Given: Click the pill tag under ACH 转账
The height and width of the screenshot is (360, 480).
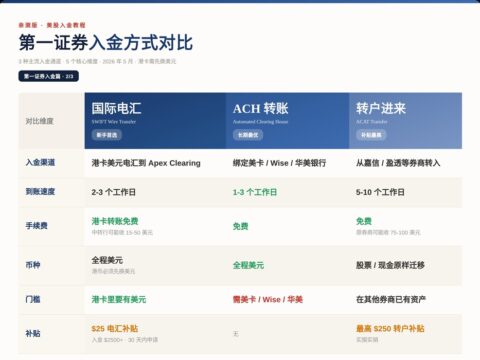Looking at the screenshot, I should (x=248, y=135).
